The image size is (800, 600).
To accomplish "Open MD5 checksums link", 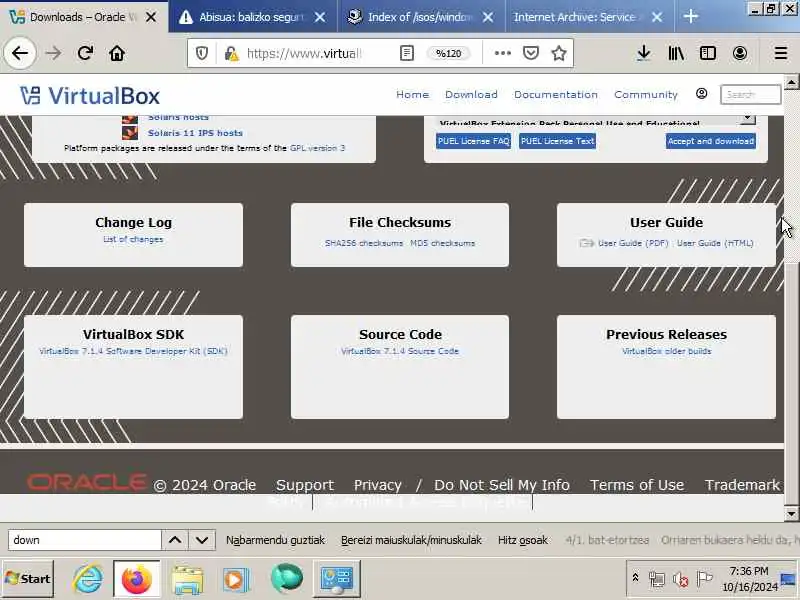I will coord(442,243).
